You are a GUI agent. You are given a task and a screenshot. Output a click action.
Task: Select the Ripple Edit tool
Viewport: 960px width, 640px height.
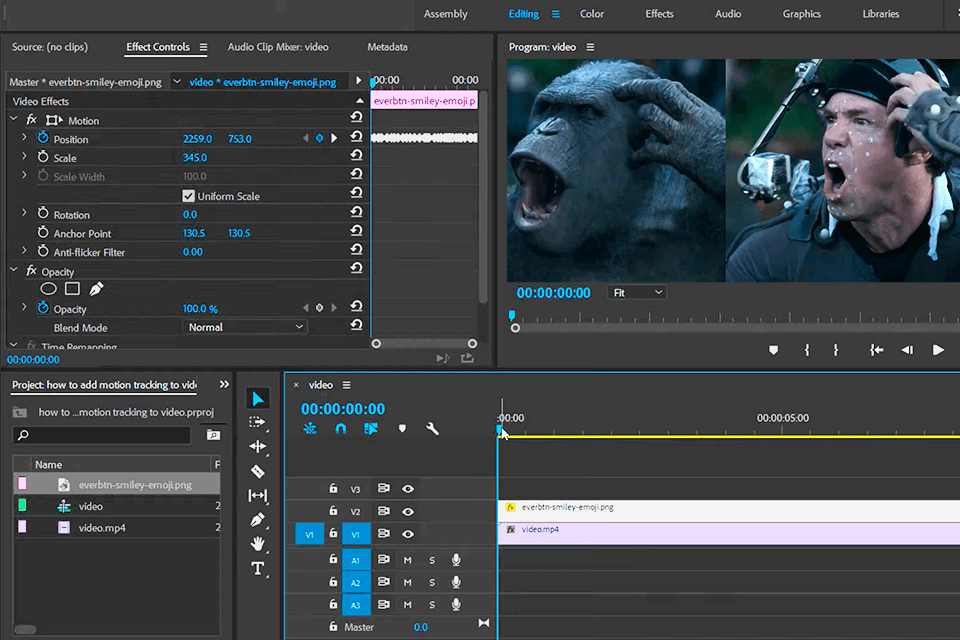tap(258, 447)
